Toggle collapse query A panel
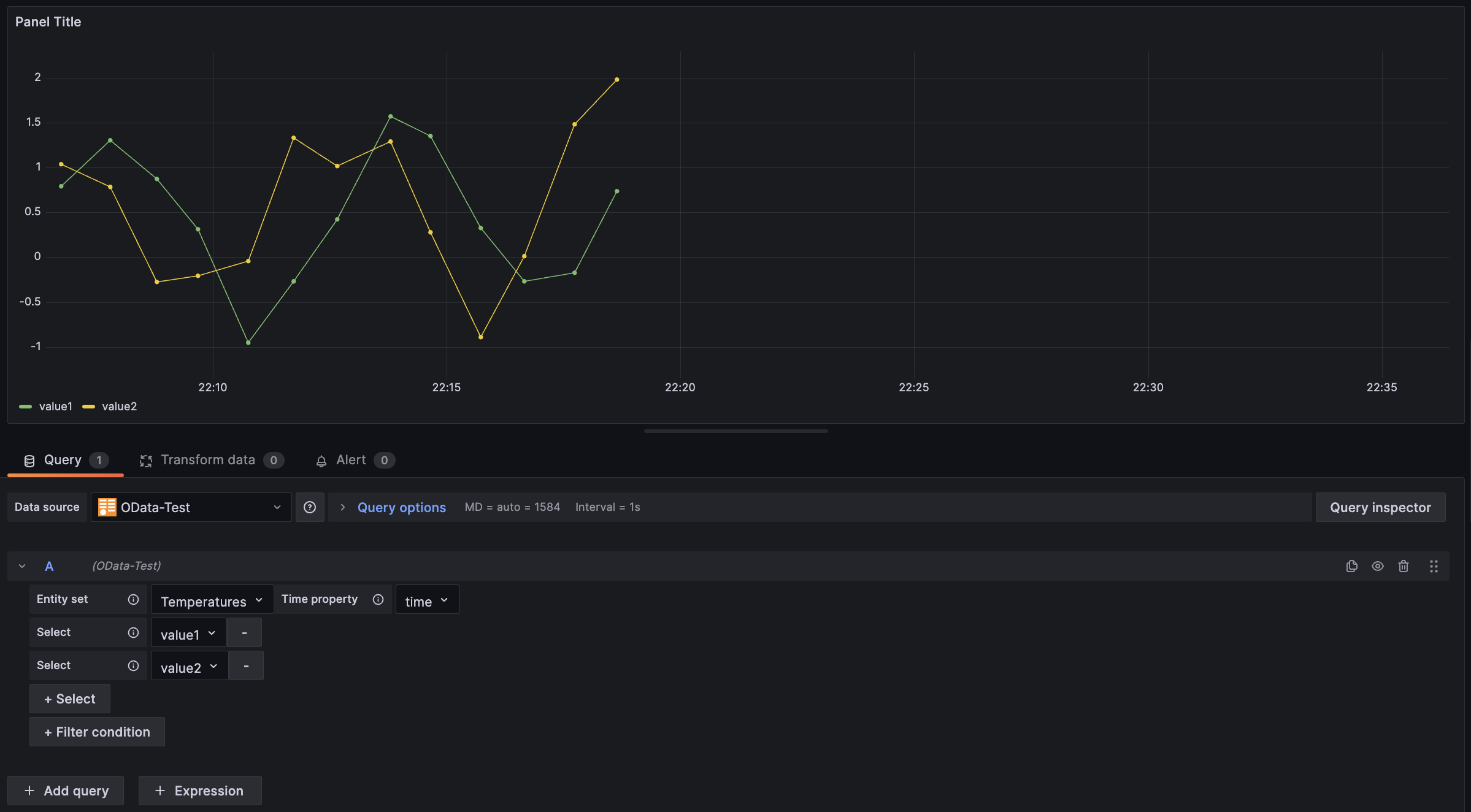This screenshot has width=1471, height=812. [22, 566]
